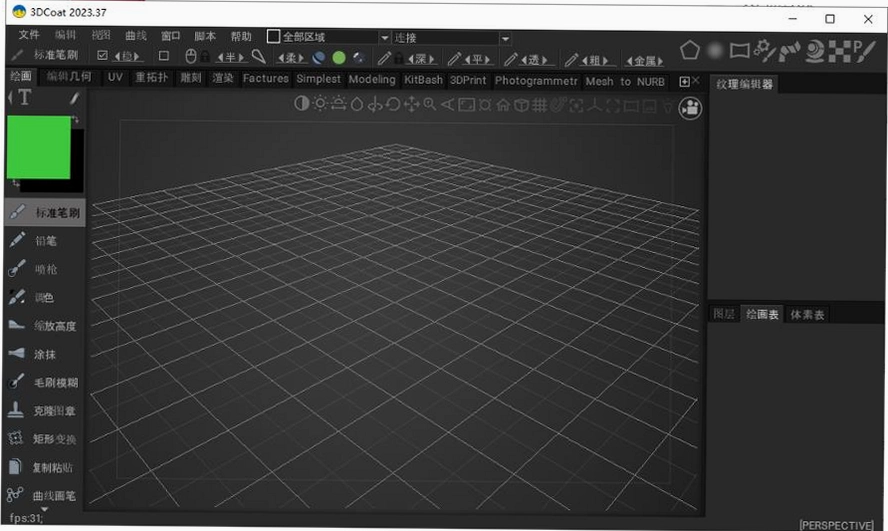Pick the 曲线画笔 curve brush tool
This screenshot has height=531, width=888.
[x=44, y=495]
